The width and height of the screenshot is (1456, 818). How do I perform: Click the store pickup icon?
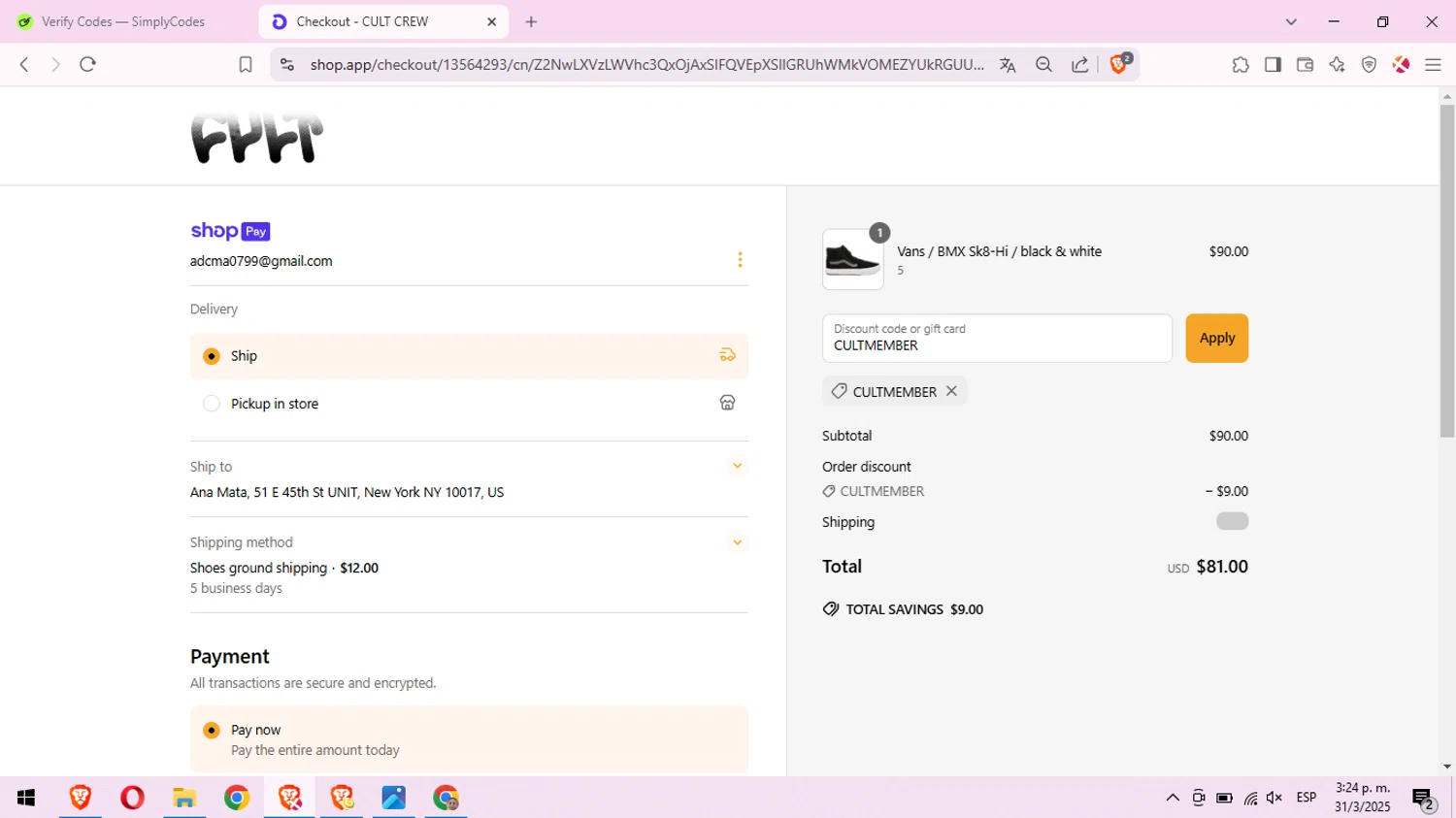click(x=727, y=403)
